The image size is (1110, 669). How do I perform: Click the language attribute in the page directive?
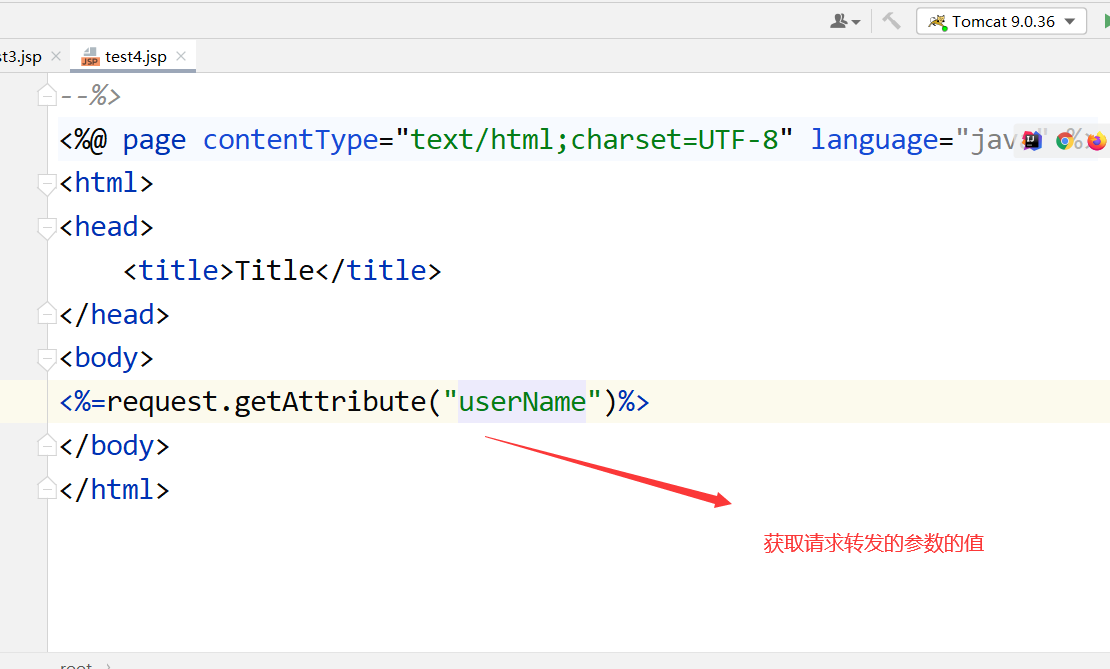pyautogui.click(x=874, y=140)
